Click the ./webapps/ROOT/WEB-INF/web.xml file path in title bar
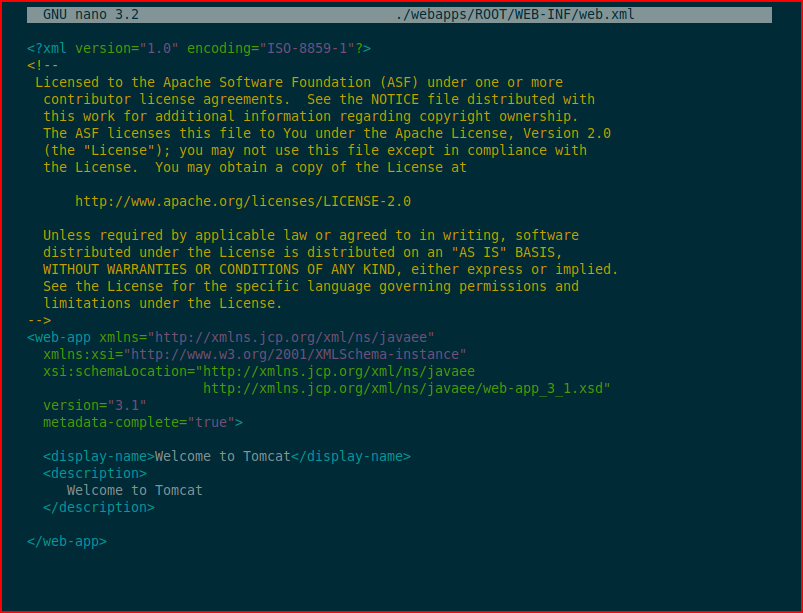 click(x=515, y=14)
